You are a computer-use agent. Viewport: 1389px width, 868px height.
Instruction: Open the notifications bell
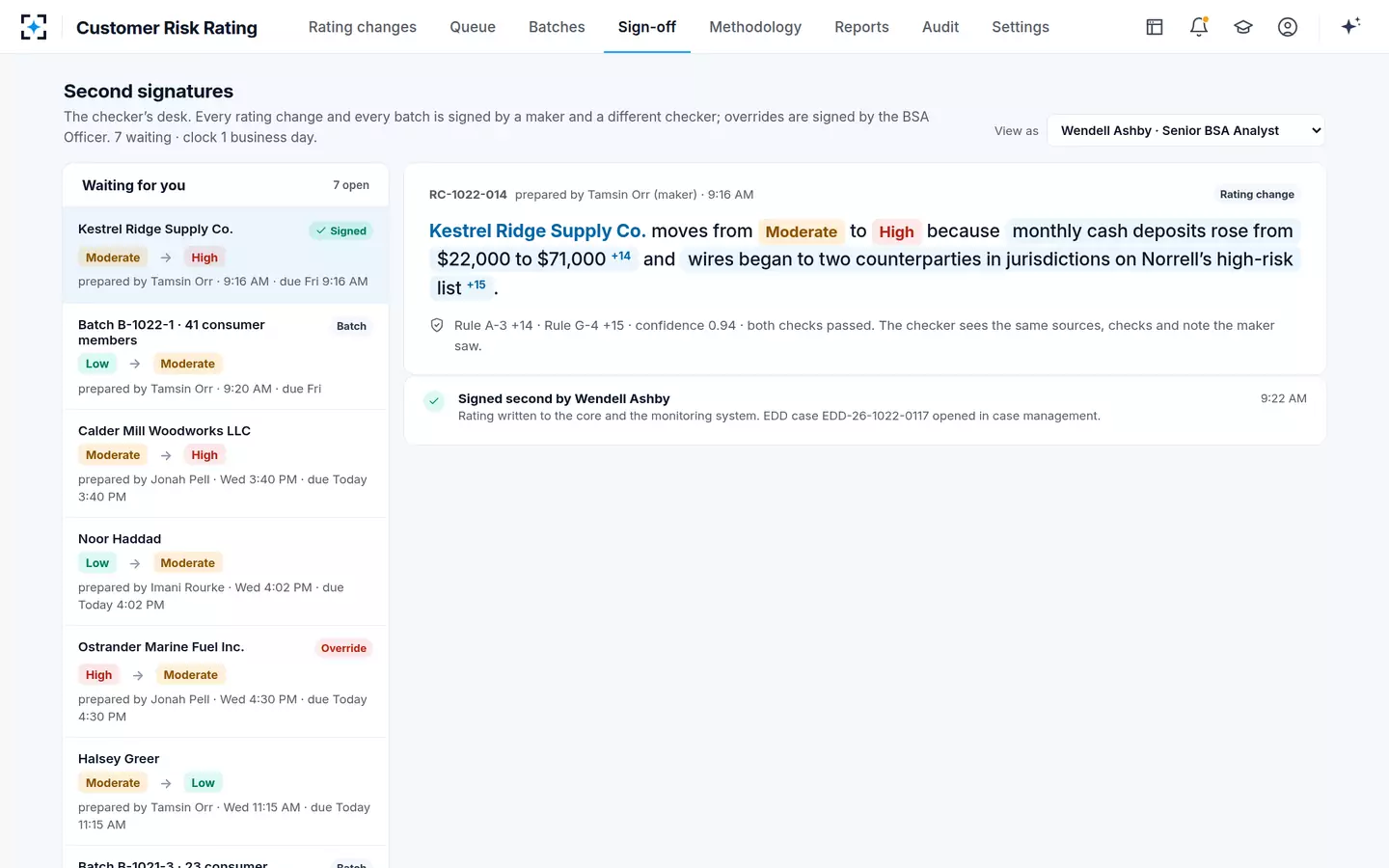pos(1199,27)
